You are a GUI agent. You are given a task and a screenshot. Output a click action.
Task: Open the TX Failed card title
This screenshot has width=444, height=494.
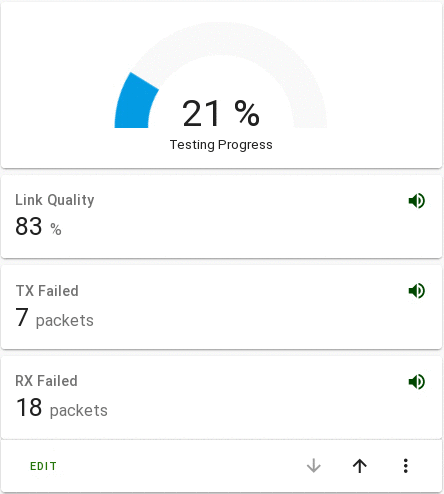click(47, 291)
